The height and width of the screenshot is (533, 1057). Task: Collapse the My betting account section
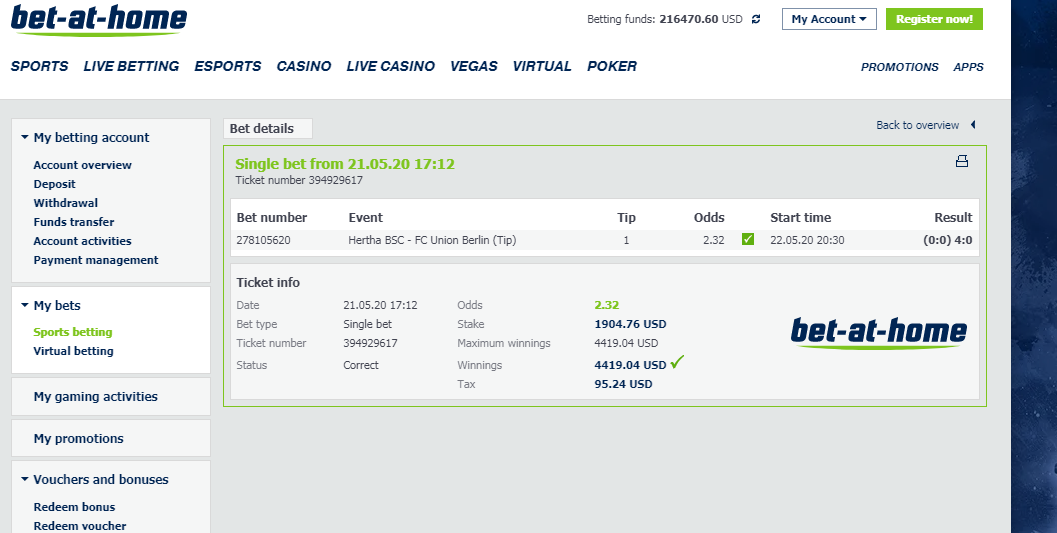pos(25,137)
